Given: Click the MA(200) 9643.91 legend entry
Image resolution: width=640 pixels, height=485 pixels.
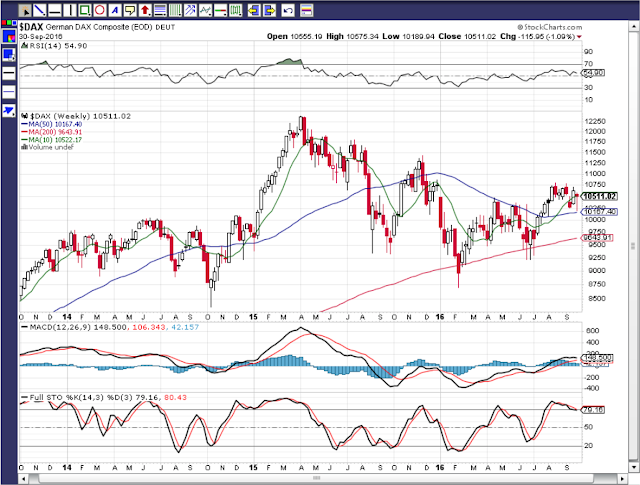Looking at the screenshot, I should (52, 132).
